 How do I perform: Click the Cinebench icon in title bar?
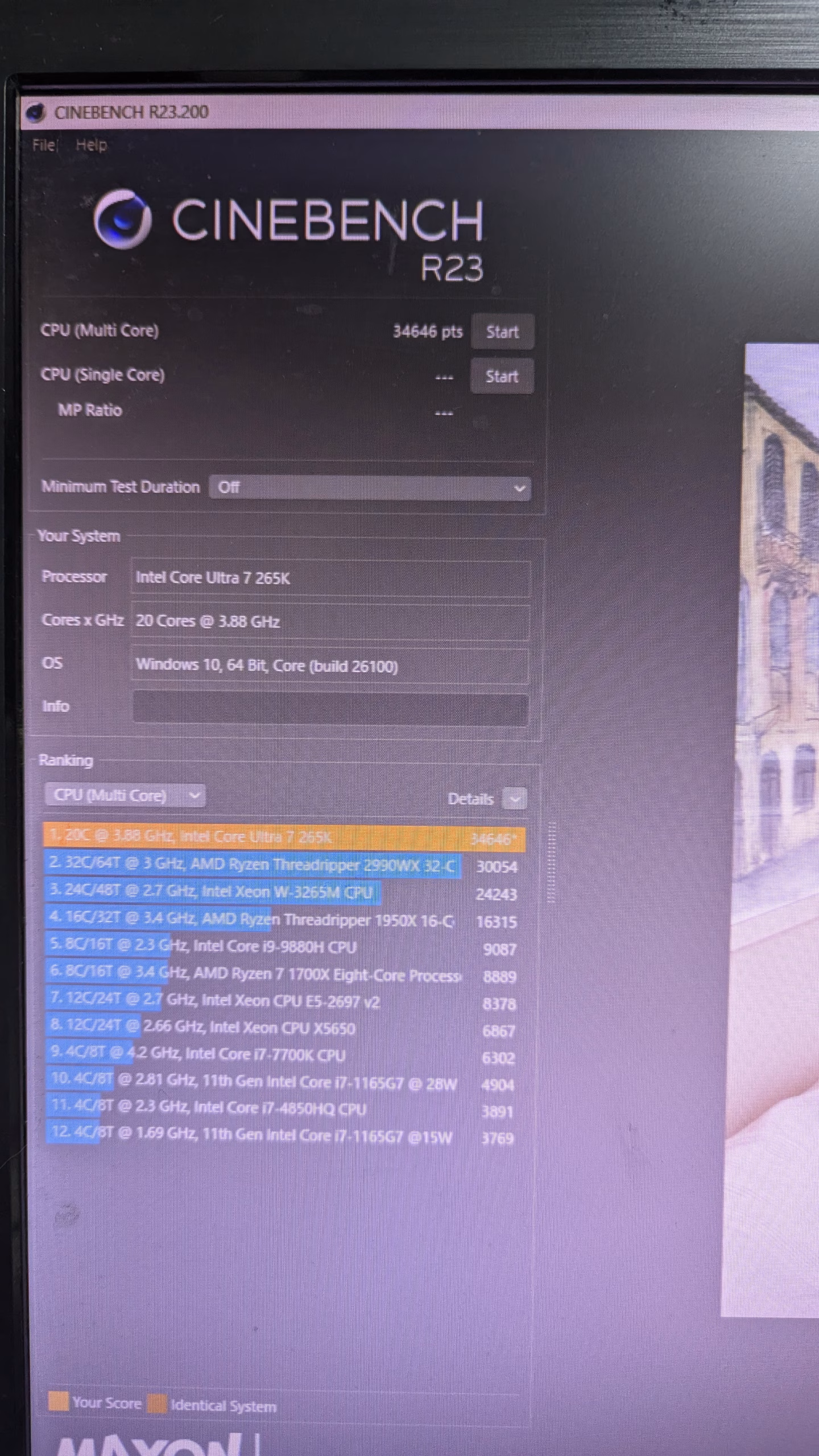coord(35,113)
